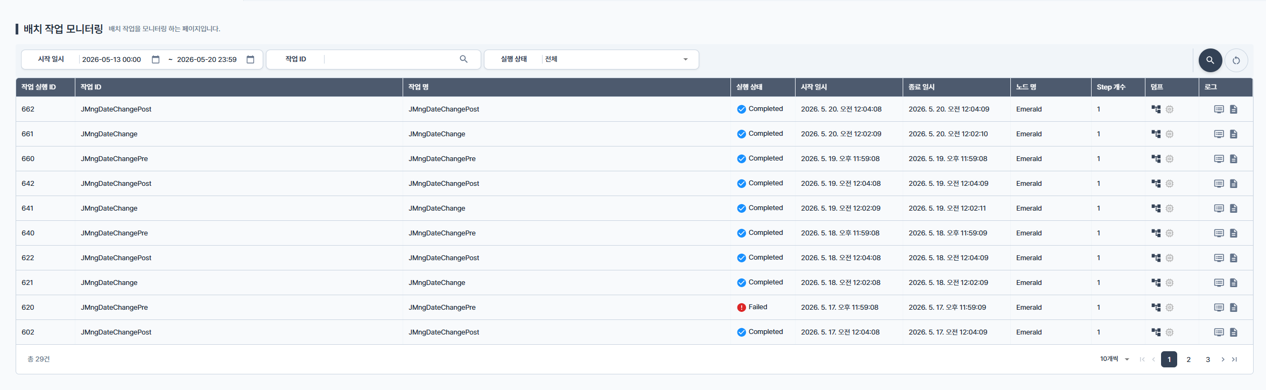
Task: Open the document log icon for failed run 620
Action: pos(1234,307)
